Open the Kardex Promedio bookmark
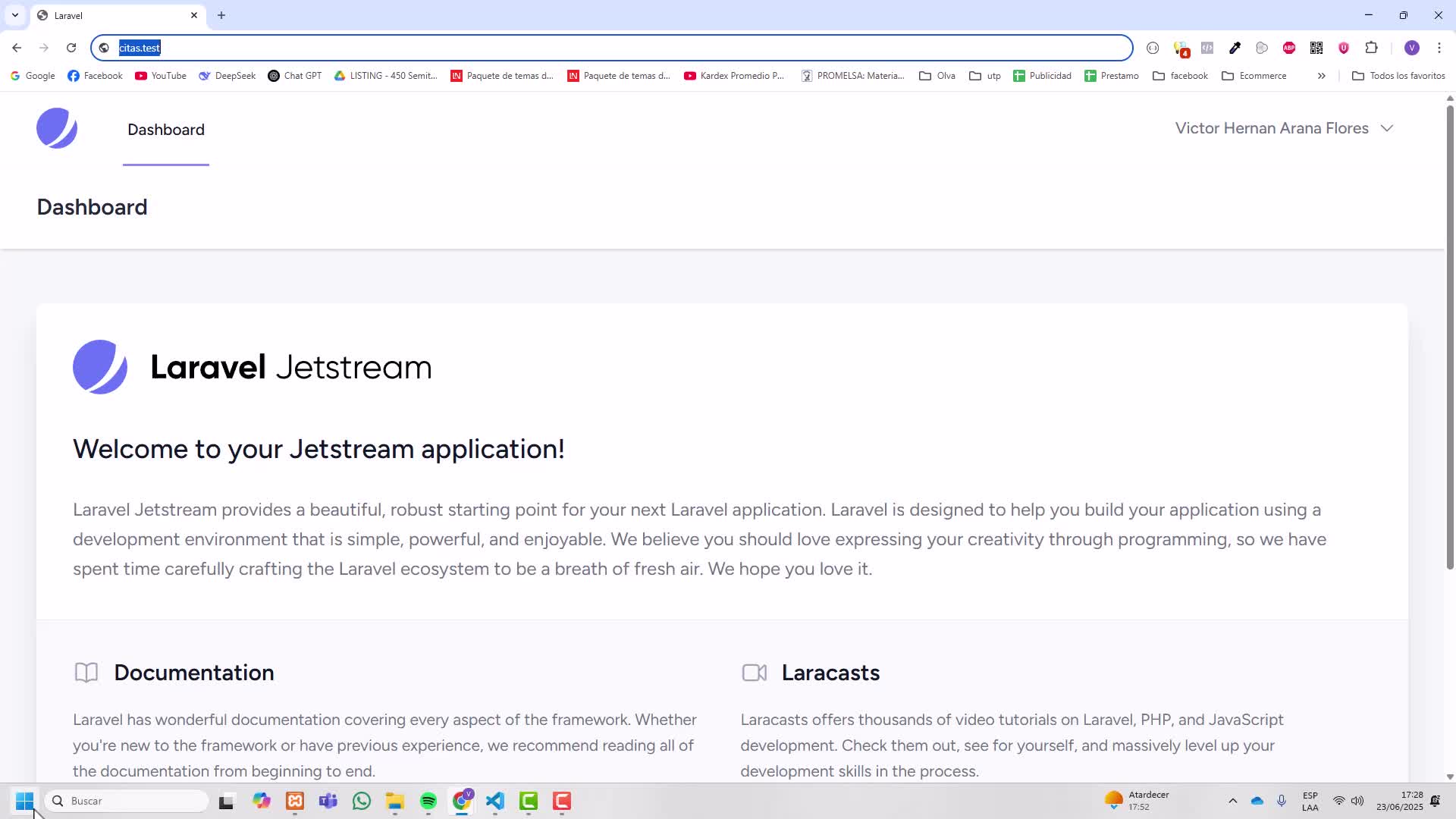The image size is (1456, 819). point(734,76)
